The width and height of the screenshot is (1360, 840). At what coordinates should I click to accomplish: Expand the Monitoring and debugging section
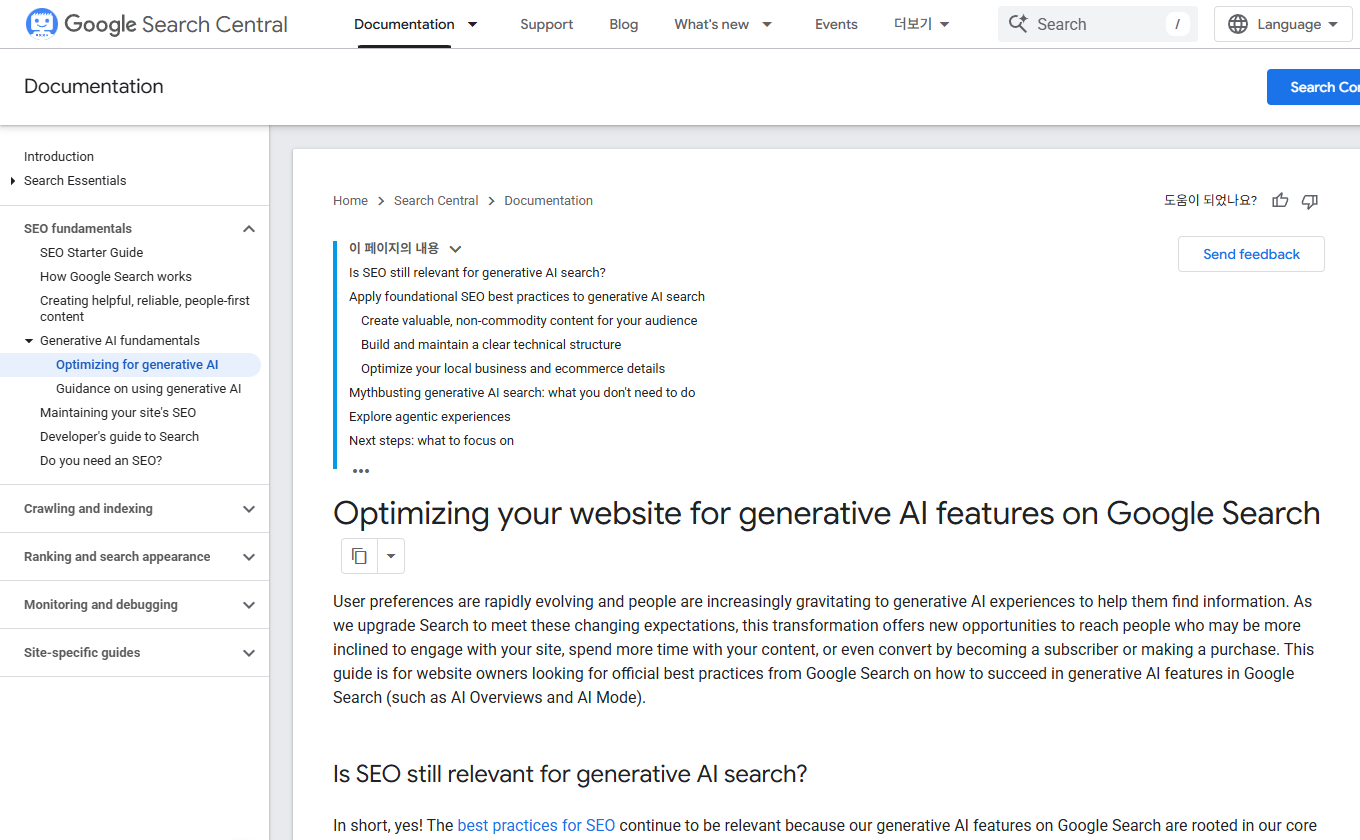(x=249, y=605)
